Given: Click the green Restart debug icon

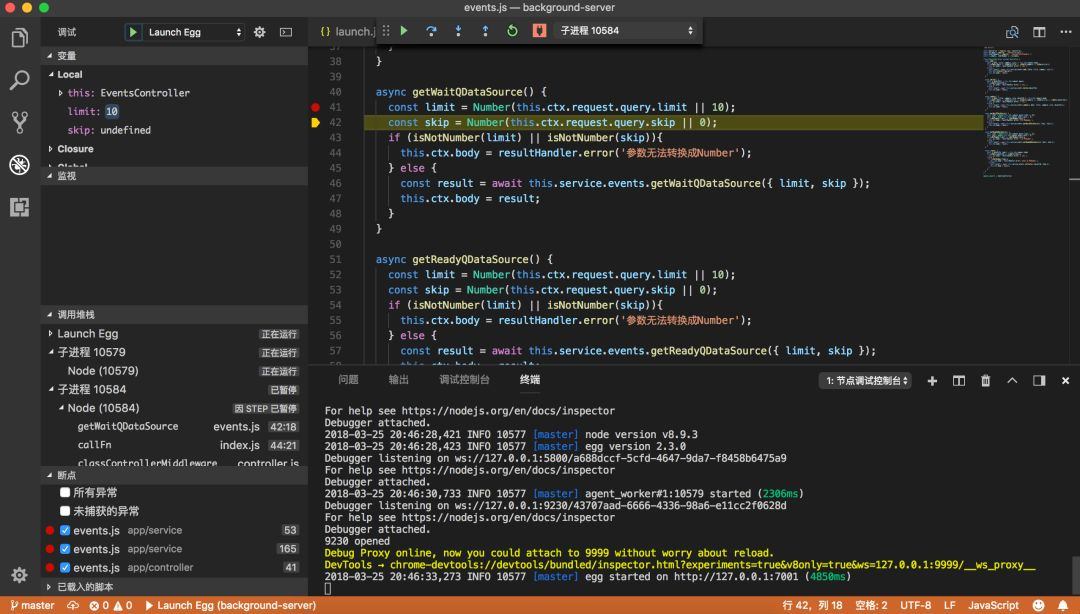Looking at the screenshot, I should (512, 31).
